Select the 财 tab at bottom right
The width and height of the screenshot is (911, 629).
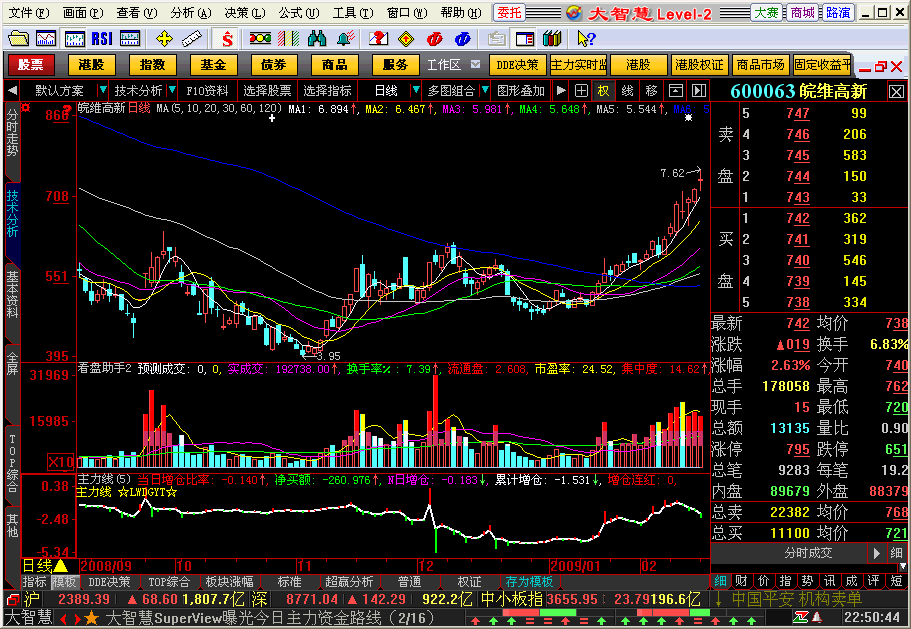coord(741,581)
